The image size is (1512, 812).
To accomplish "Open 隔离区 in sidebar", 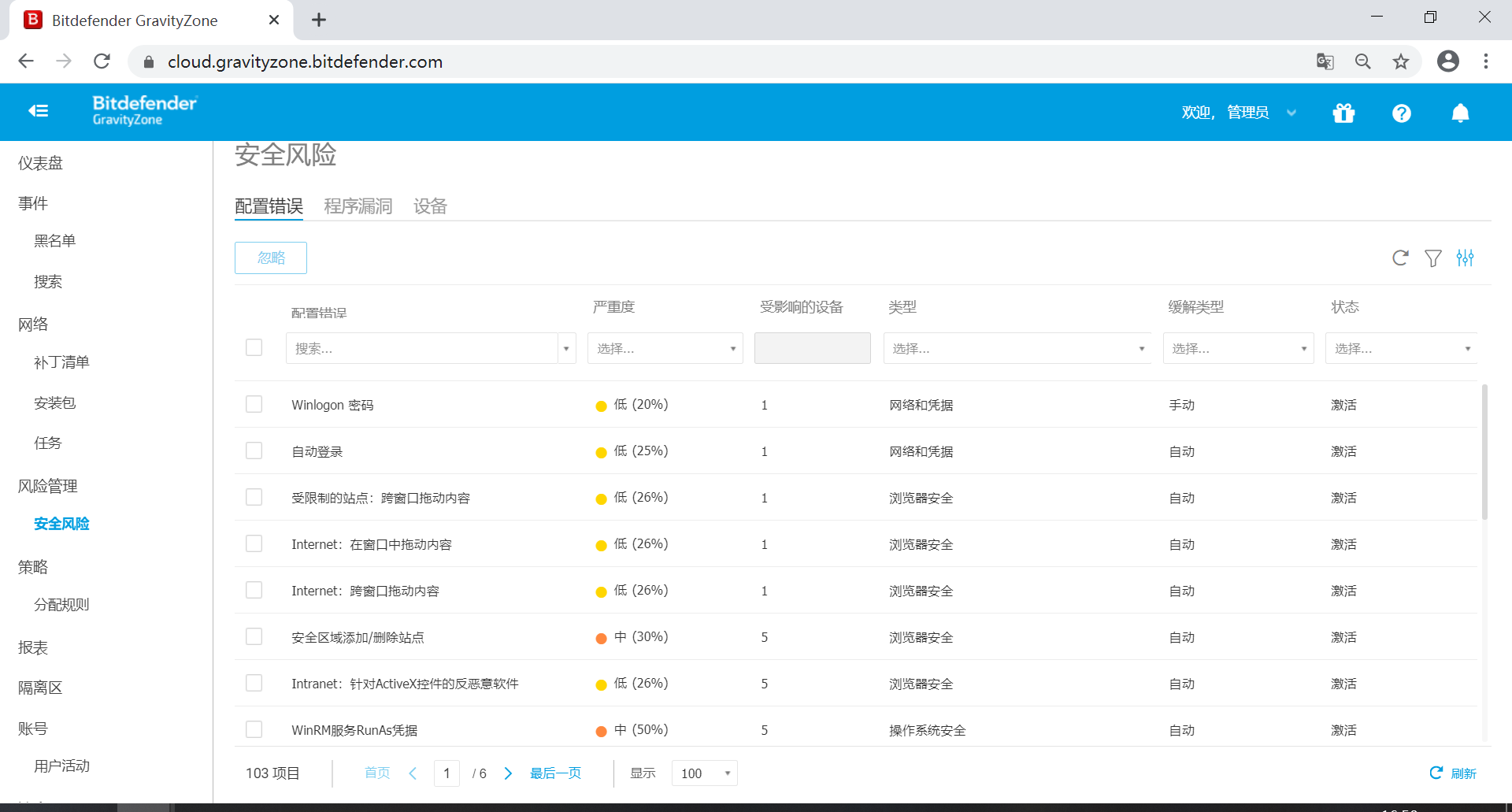I will [x=40, y=688].
